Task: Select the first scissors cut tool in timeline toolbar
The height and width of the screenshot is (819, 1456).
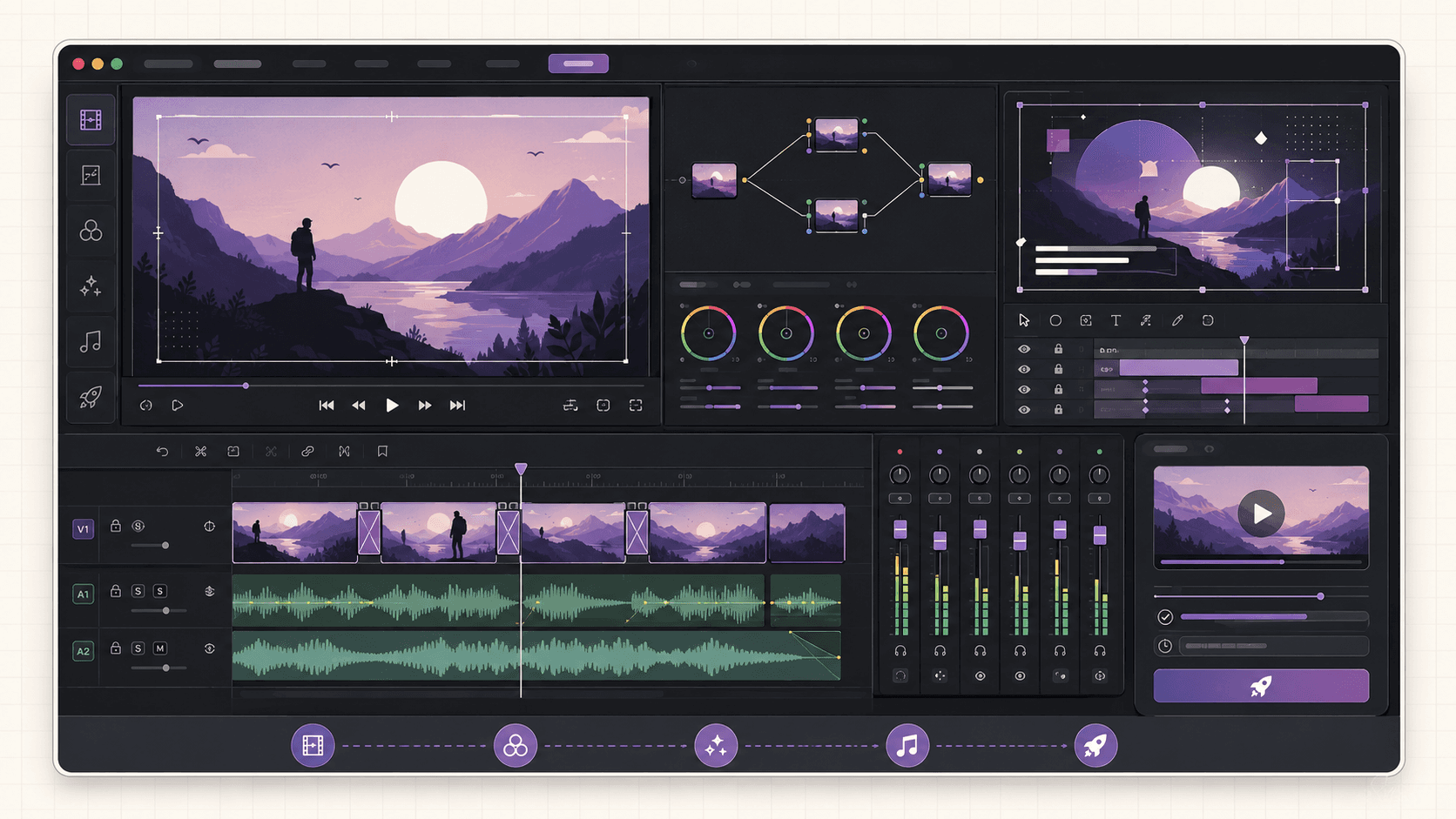Action: click(200, 452)
